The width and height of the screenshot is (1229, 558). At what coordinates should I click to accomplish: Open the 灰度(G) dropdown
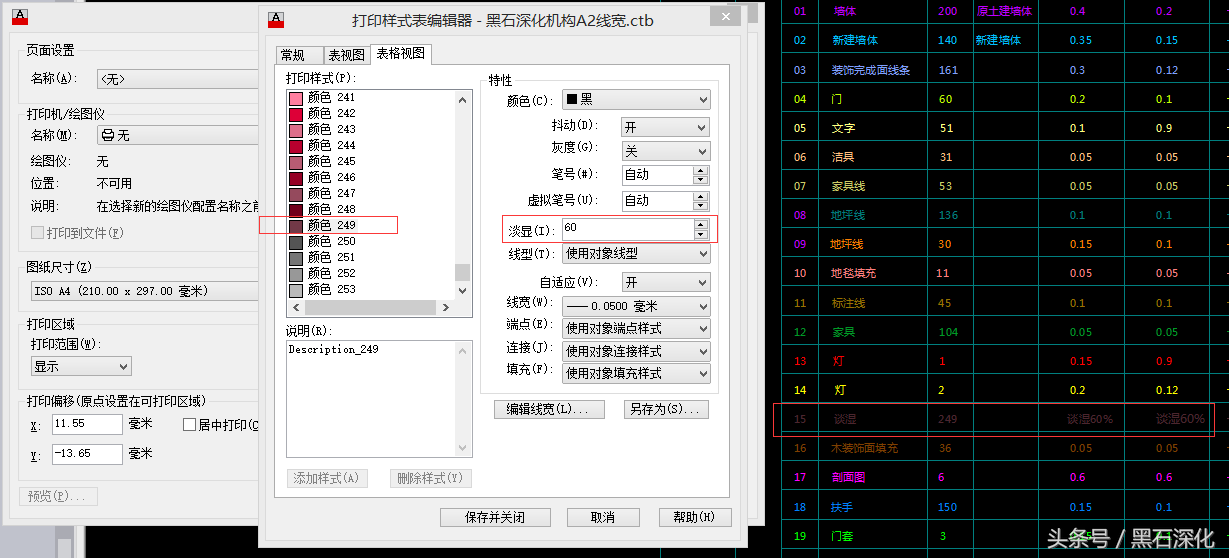pyautogui.click(x=665, y=151)
